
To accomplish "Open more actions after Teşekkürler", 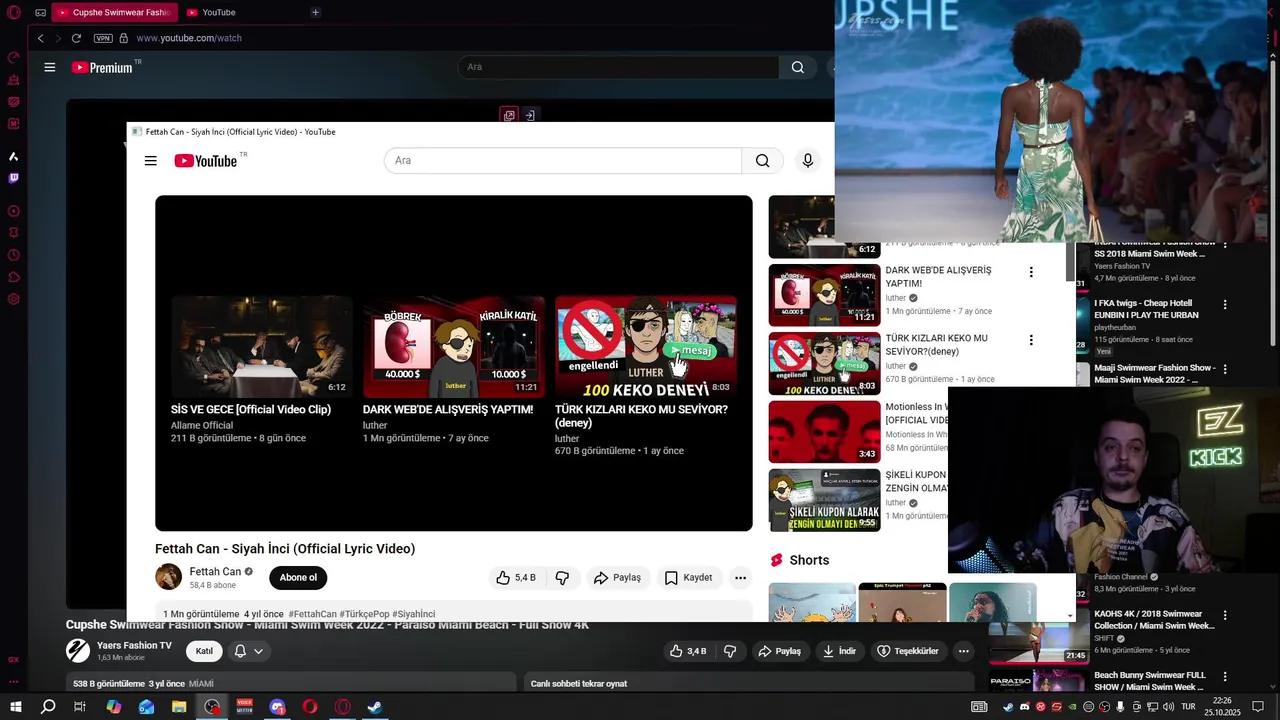I will (963, 651).
